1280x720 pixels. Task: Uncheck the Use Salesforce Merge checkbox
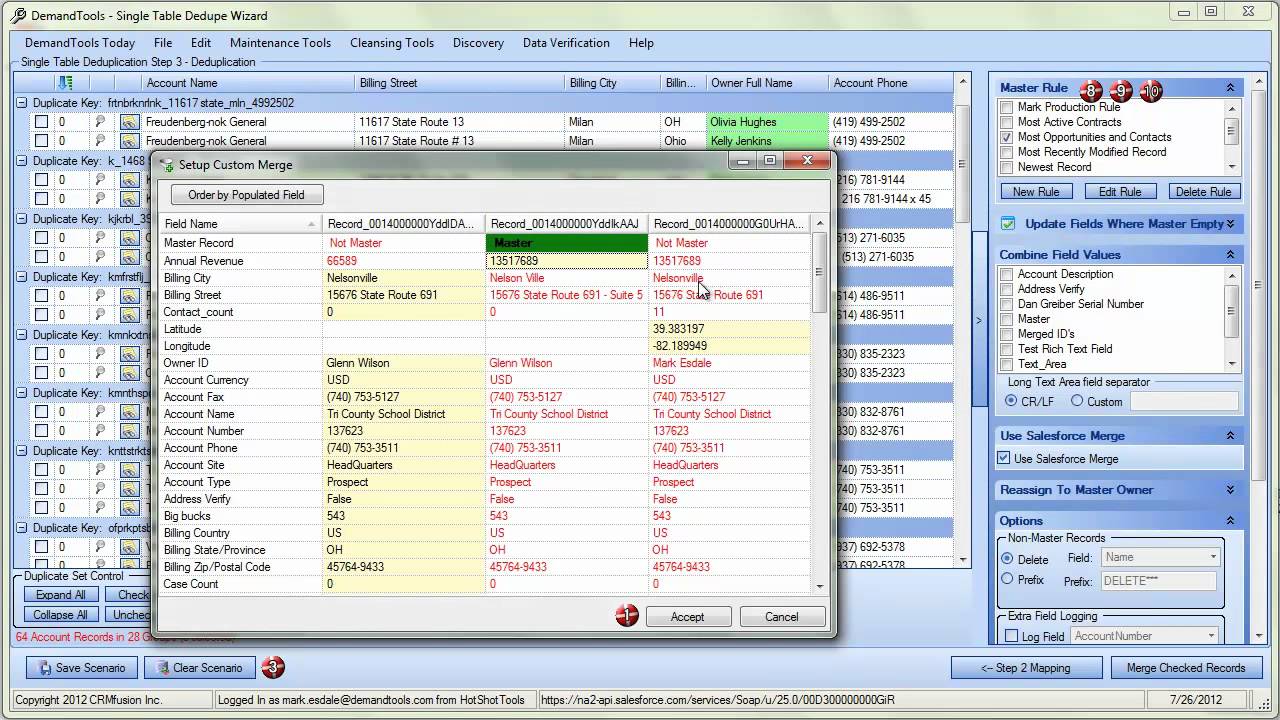tap(1004, 459)
